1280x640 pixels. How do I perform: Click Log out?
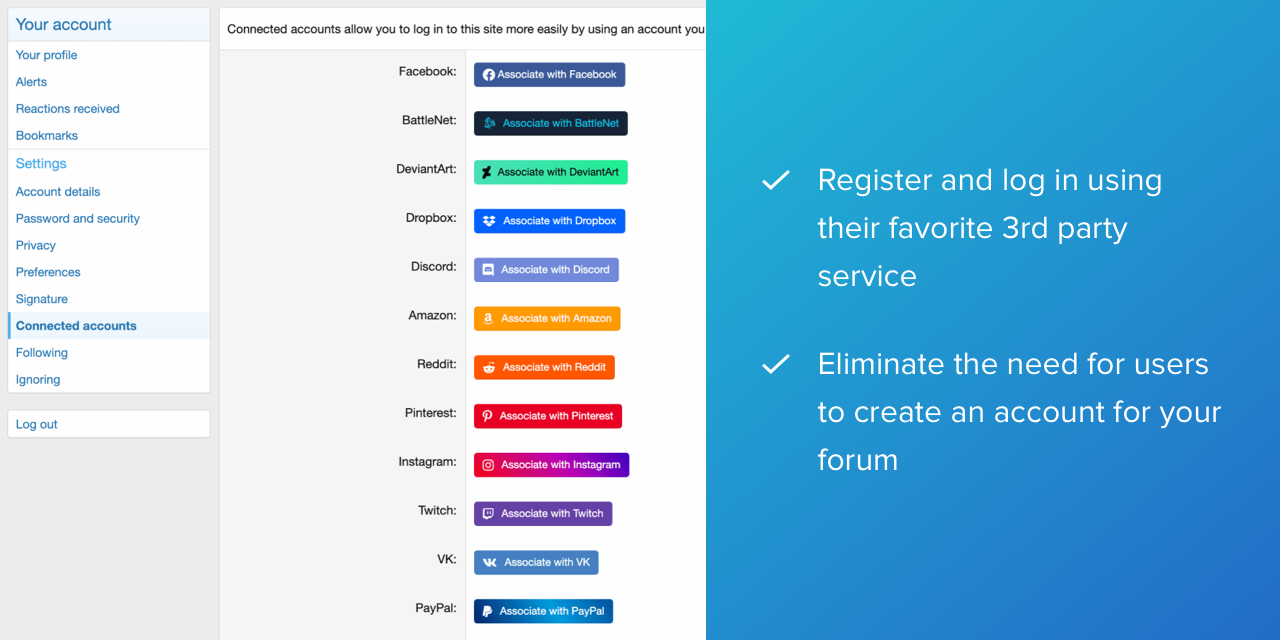tap(37, 424)
